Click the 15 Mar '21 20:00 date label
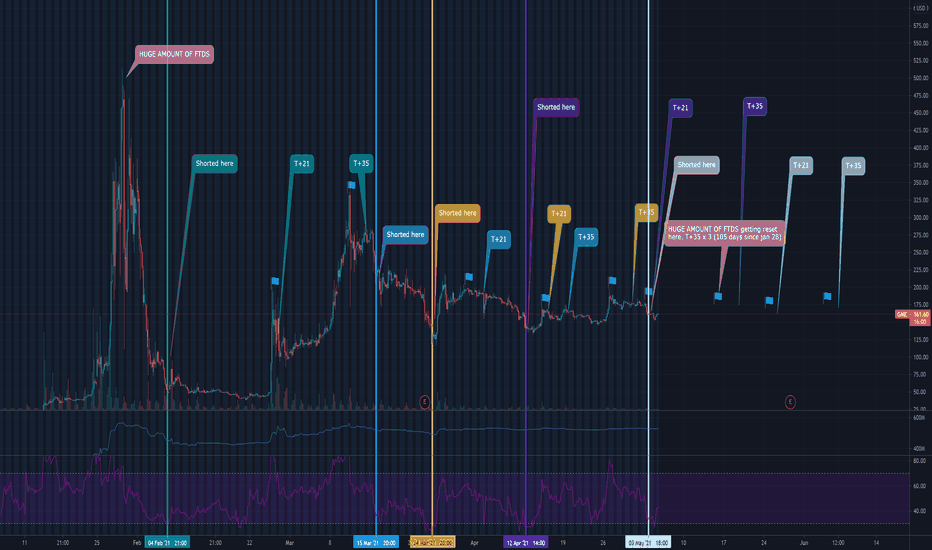 [x=376, y=542]
